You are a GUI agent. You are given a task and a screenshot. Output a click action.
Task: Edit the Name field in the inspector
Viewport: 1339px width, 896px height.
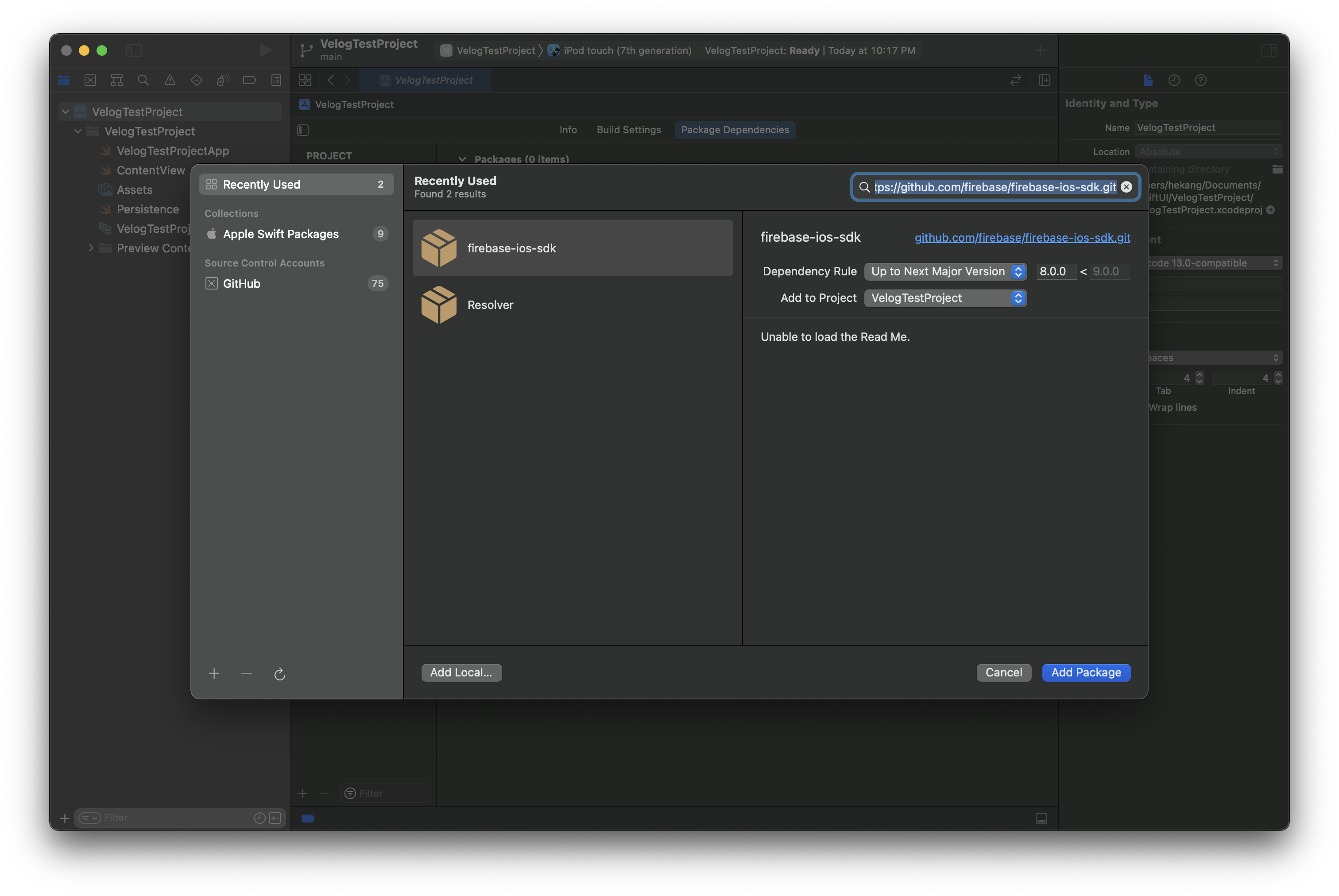1208,127
